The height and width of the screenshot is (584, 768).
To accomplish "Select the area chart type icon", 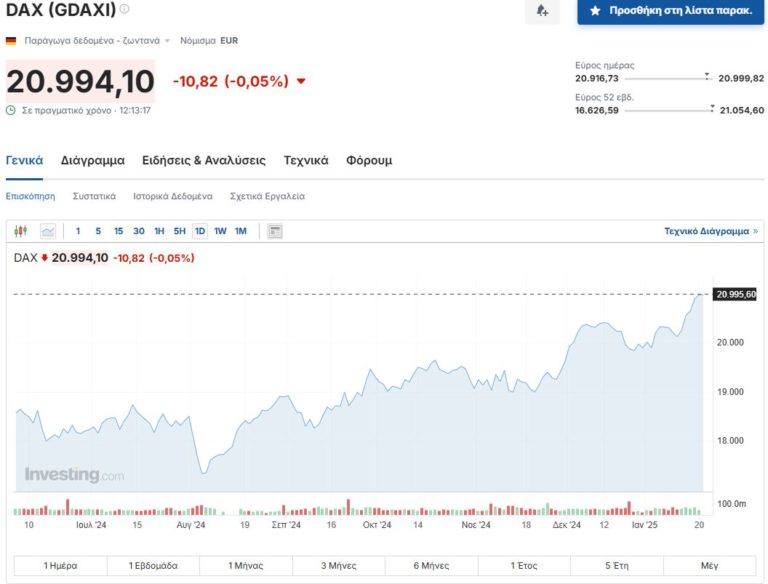I will 47,231.
